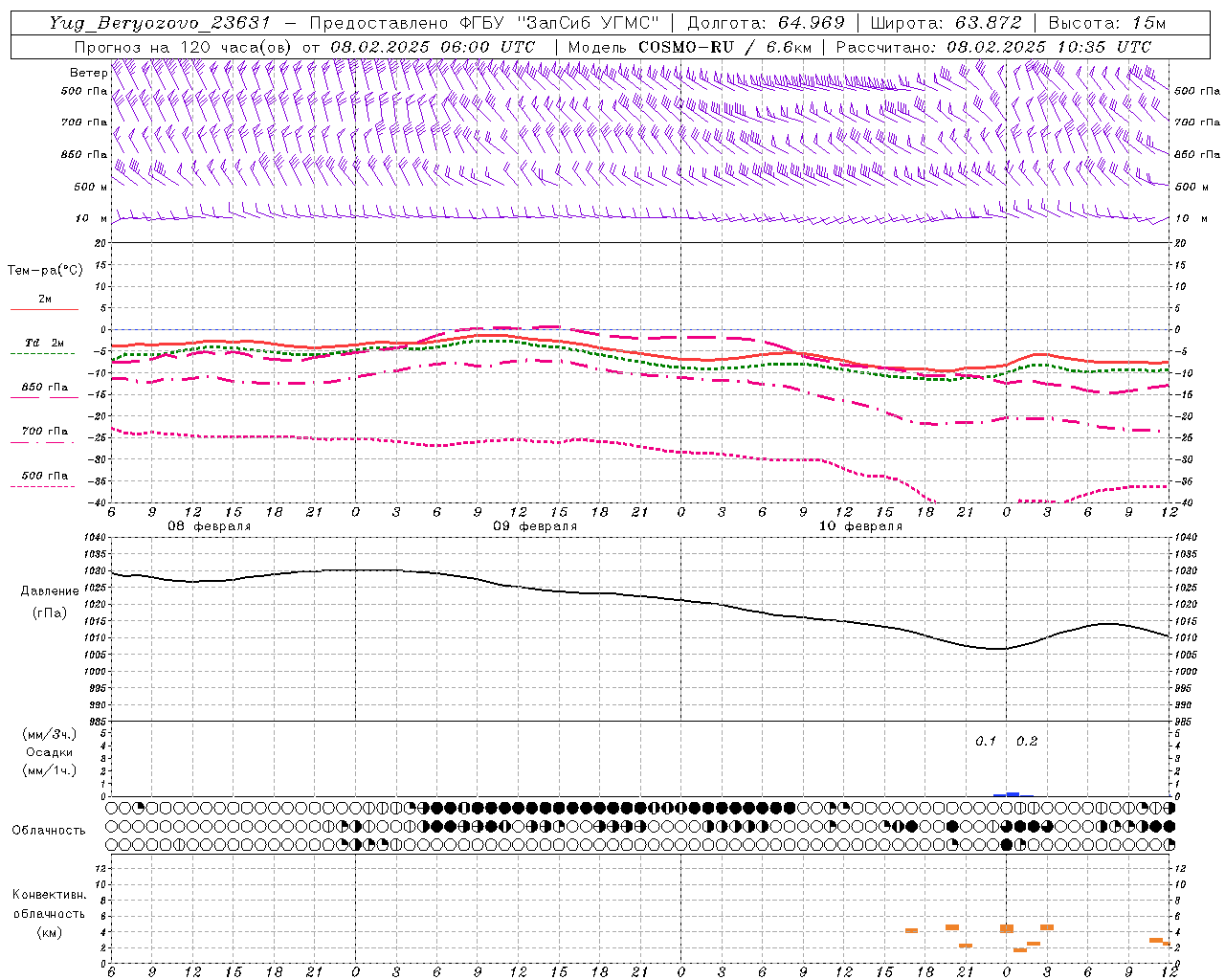Click the station title Yug_Beryozovo_23631
The width and height of the screenshot is (1225, 980).
[160, 23]
